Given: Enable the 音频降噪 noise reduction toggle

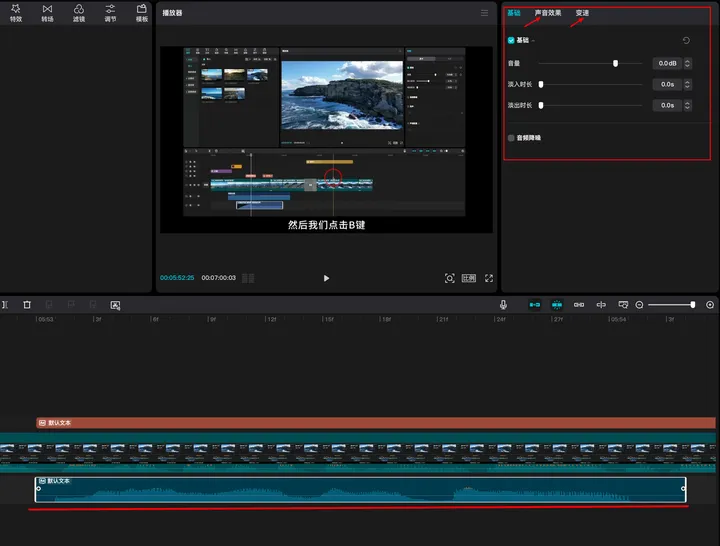Looking at the screenshot, I should pyautogui.click(x=511, y=138).
